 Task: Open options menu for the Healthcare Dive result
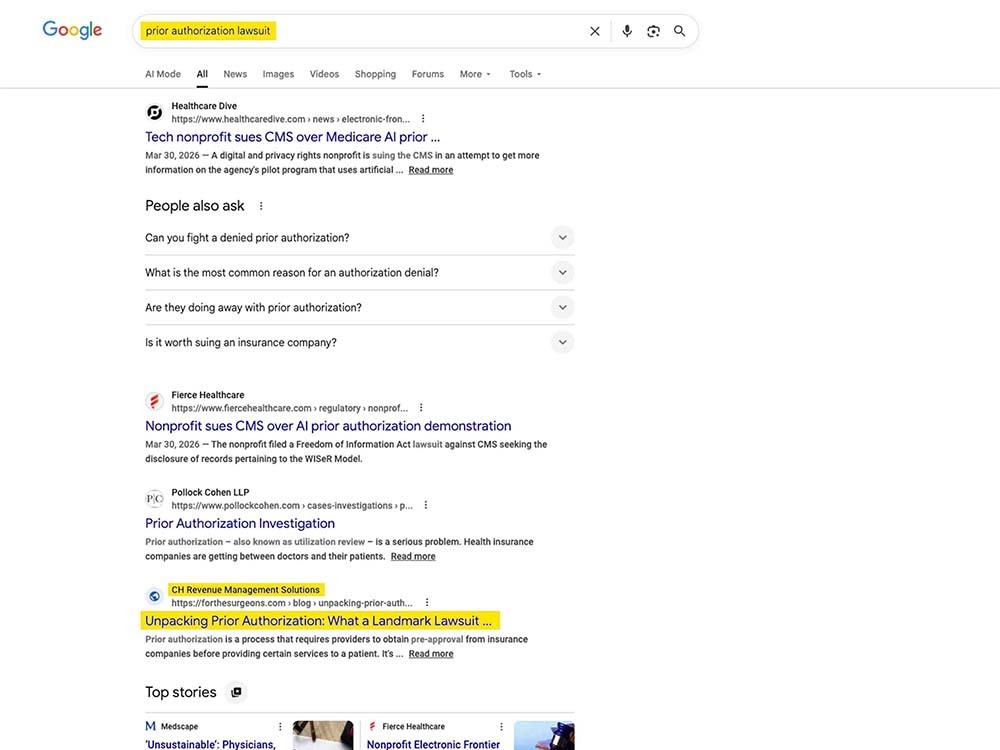423,119
